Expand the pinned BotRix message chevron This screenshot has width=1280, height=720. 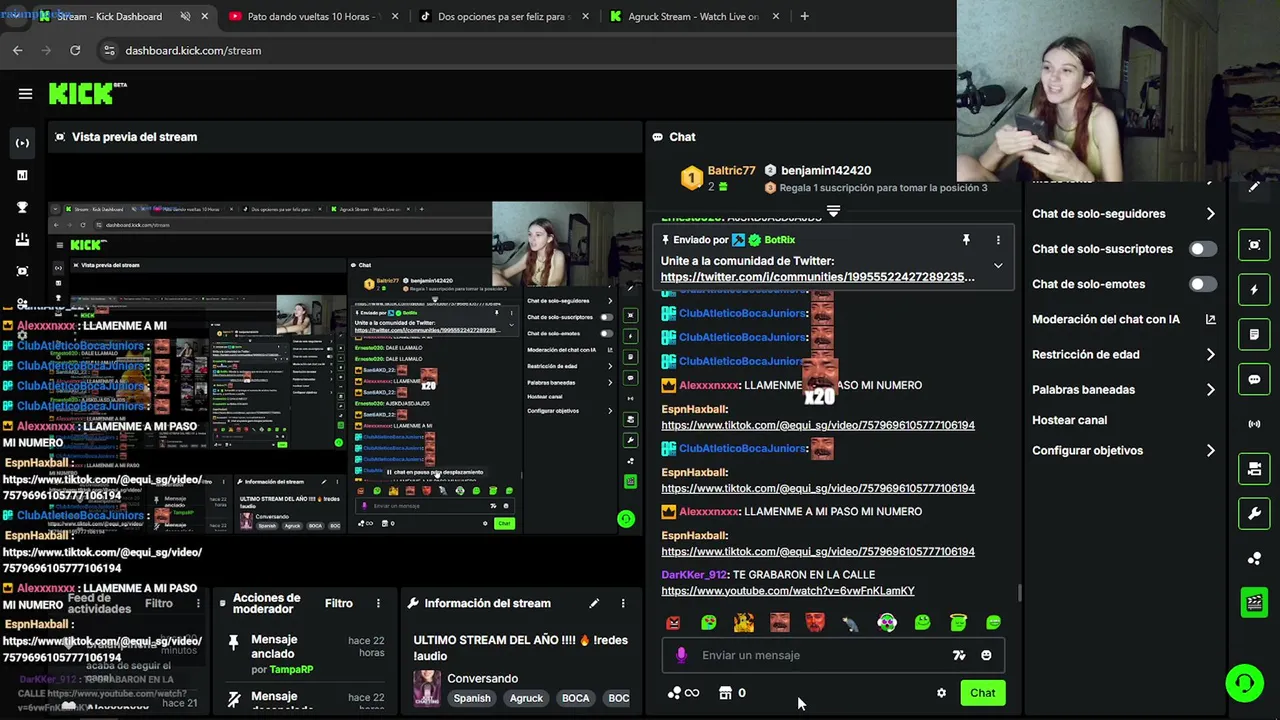[x=998, y=266]
